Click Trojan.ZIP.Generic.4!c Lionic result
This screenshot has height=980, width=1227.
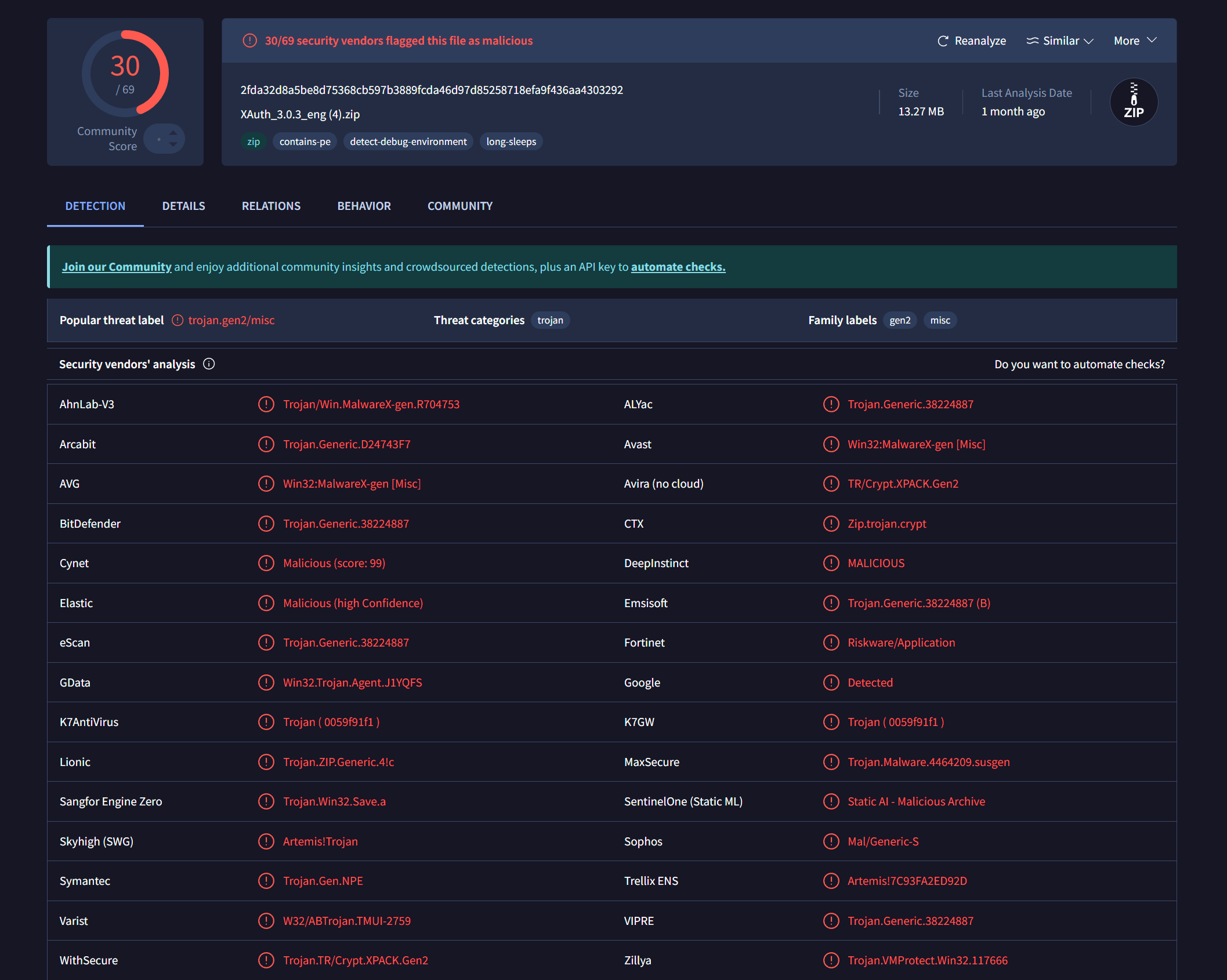pyautogui.click(x=339, y=762)
